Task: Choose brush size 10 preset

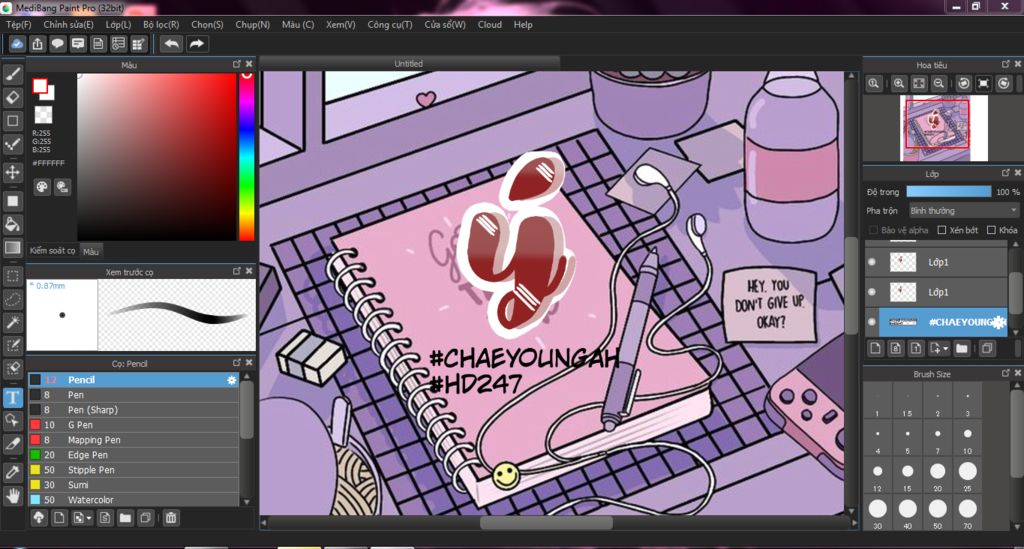Action: point(968,439)
